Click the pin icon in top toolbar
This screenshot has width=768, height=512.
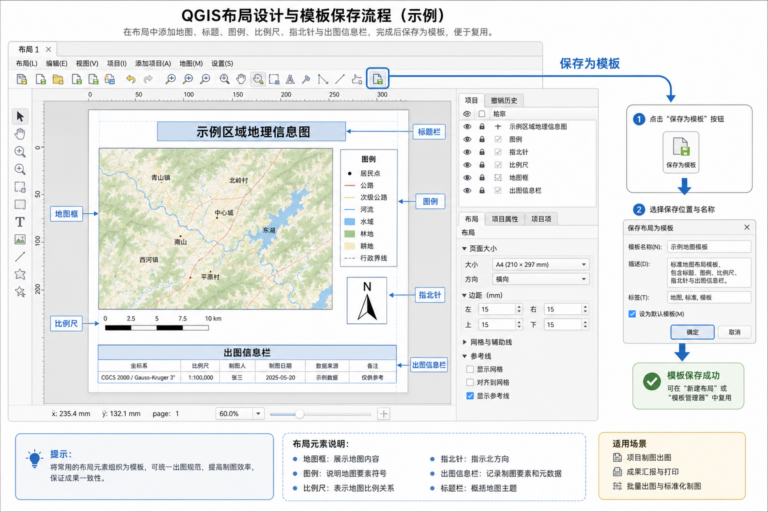(x=306, y=79)
